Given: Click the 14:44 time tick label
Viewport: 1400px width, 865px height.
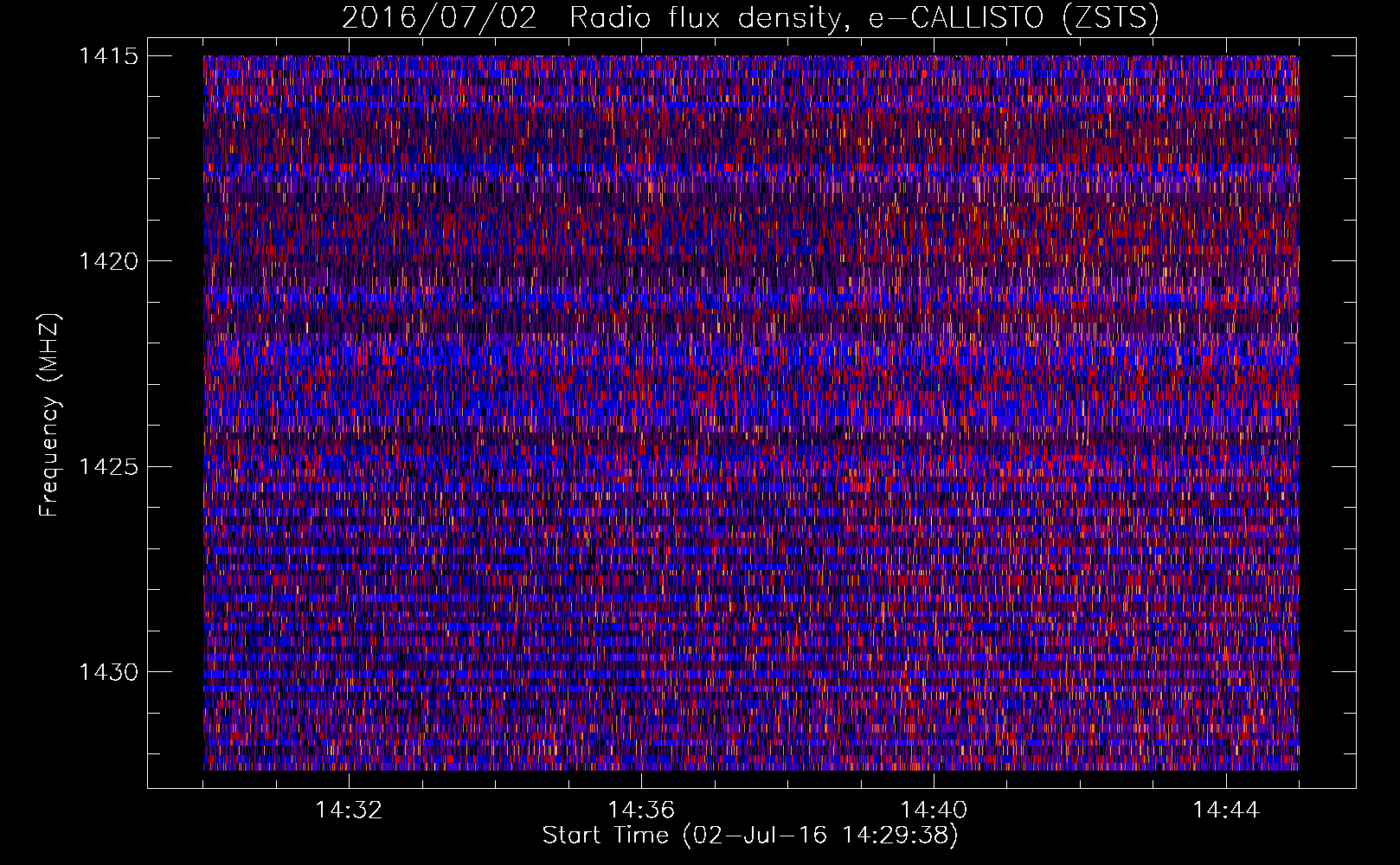Looking at the screenshot, I should coord(1226,811).
